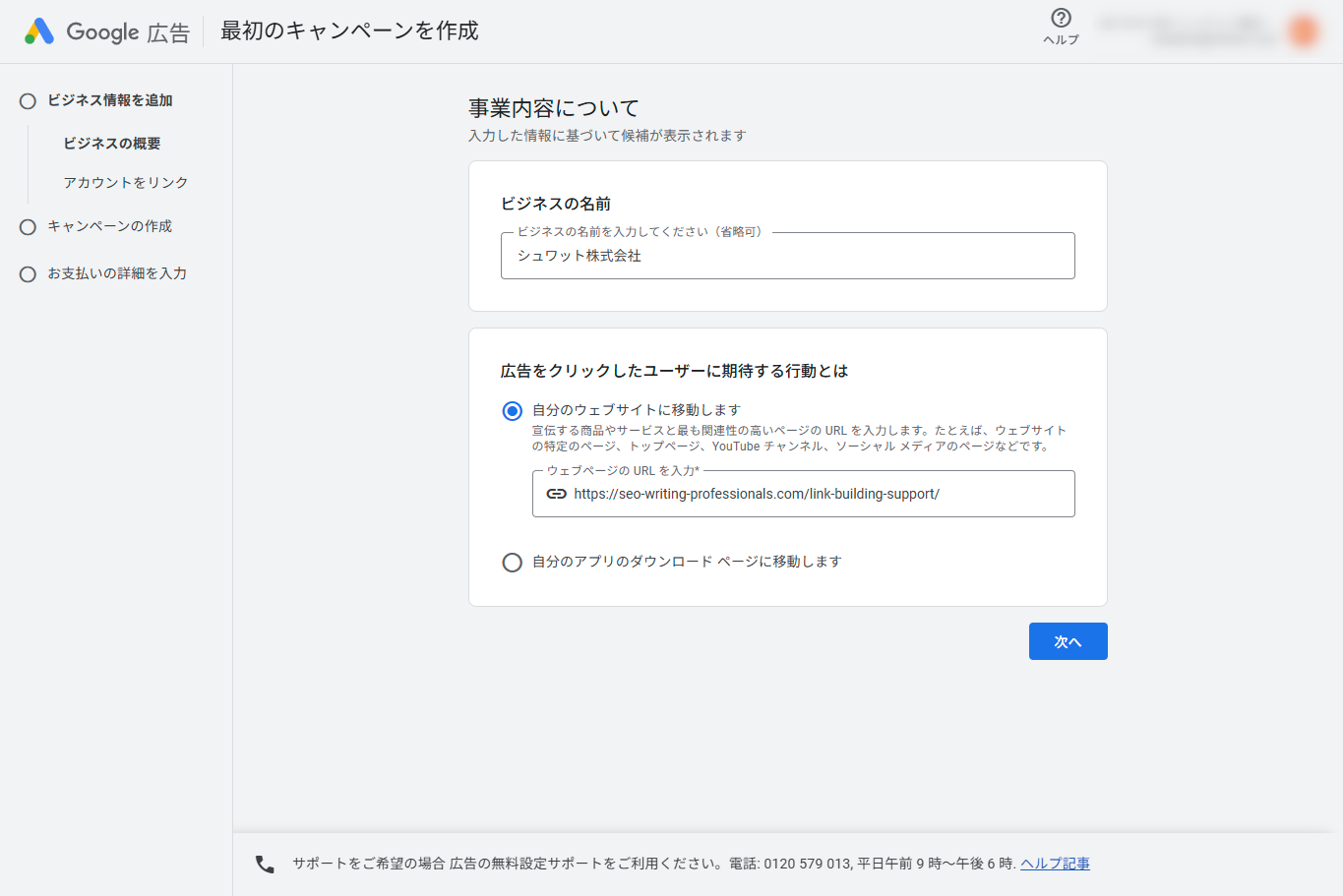Viewport: 1343px width, 896px height.
Task: Select the 自分のウェブサイトに移動します radio button
Action: [x=512, y=410]
